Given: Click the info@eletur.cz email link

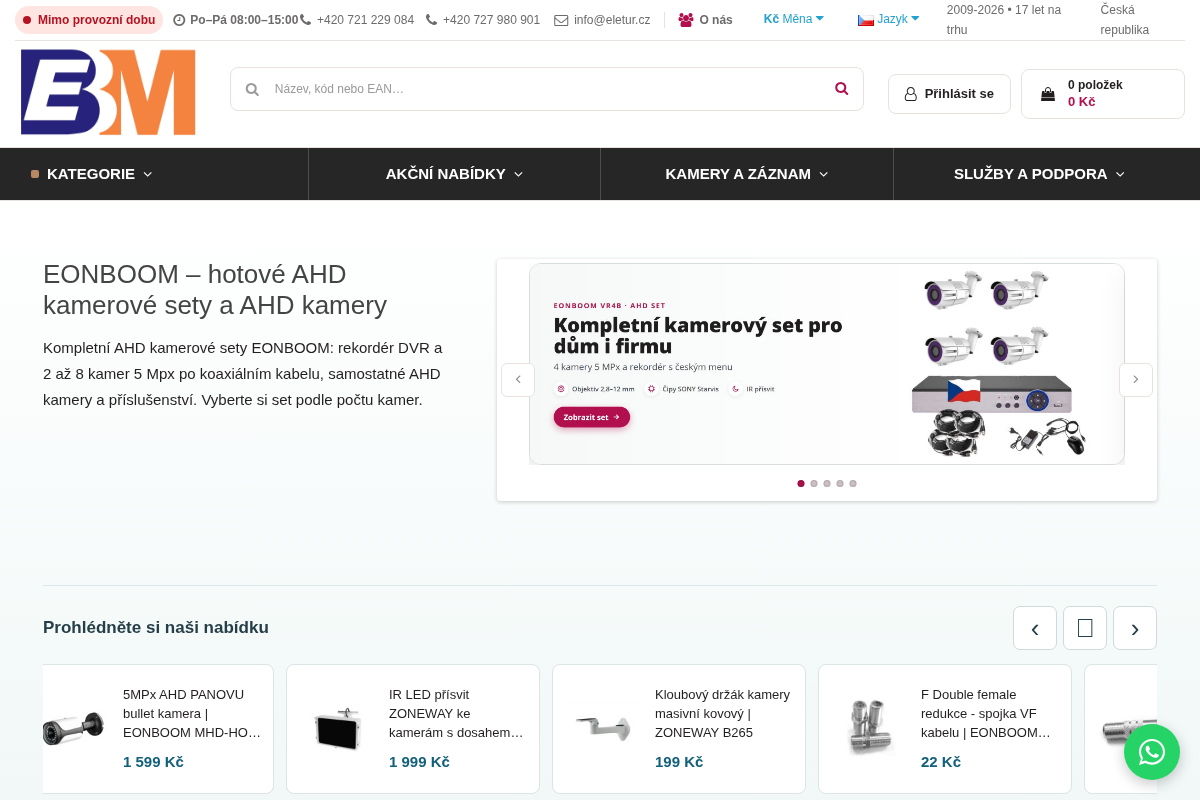Looking at the screenshot, I should 612,20.
